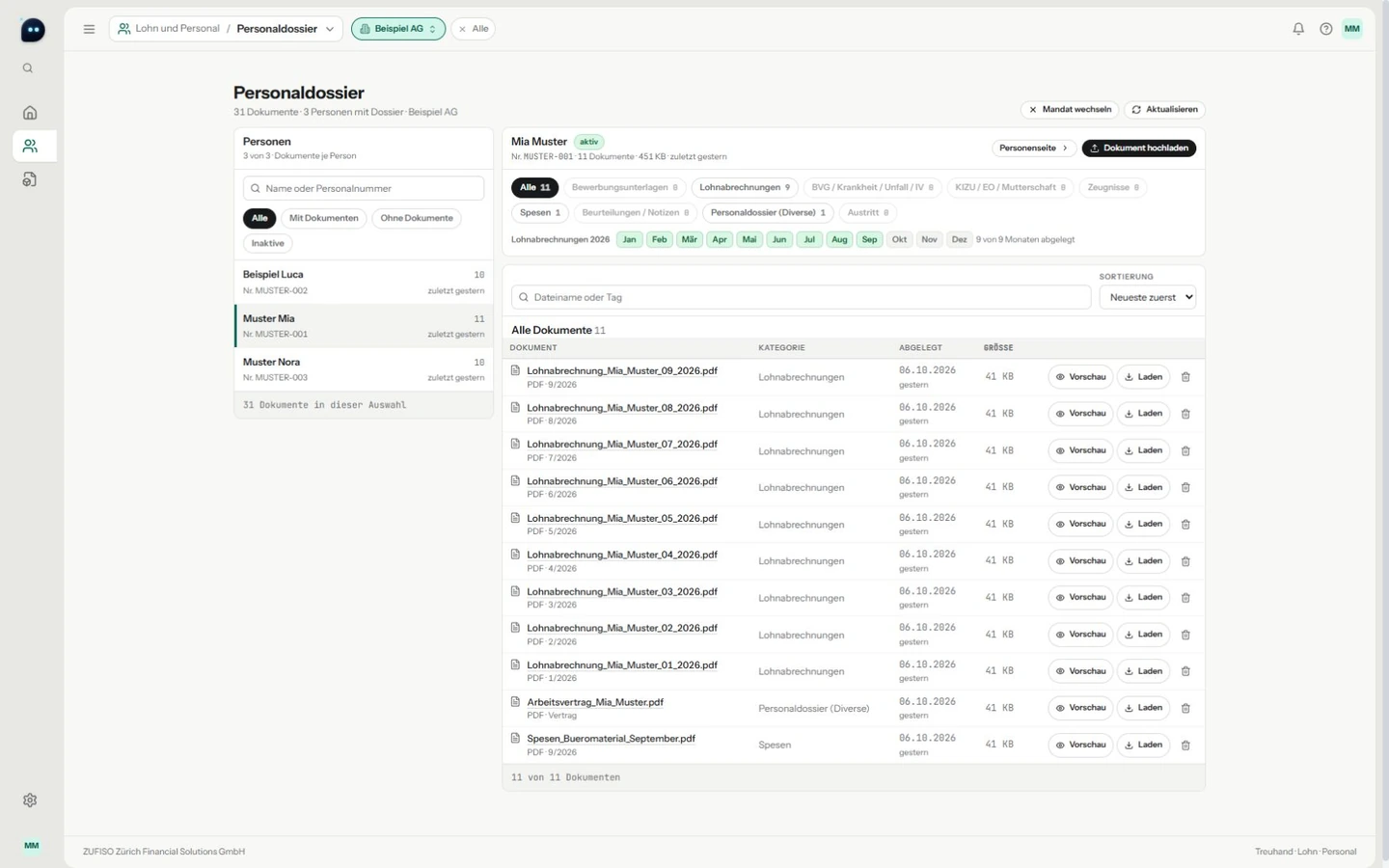
Task: Open the hamburger menu icon in header
Action: (89, 29)
